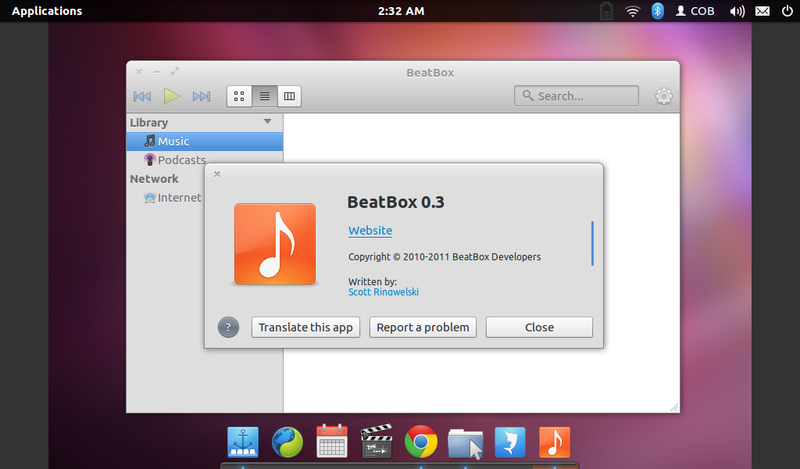The width and height of the screenshot is (800, 469).
Task: Open the calendar app in dock
Action: 332,441
